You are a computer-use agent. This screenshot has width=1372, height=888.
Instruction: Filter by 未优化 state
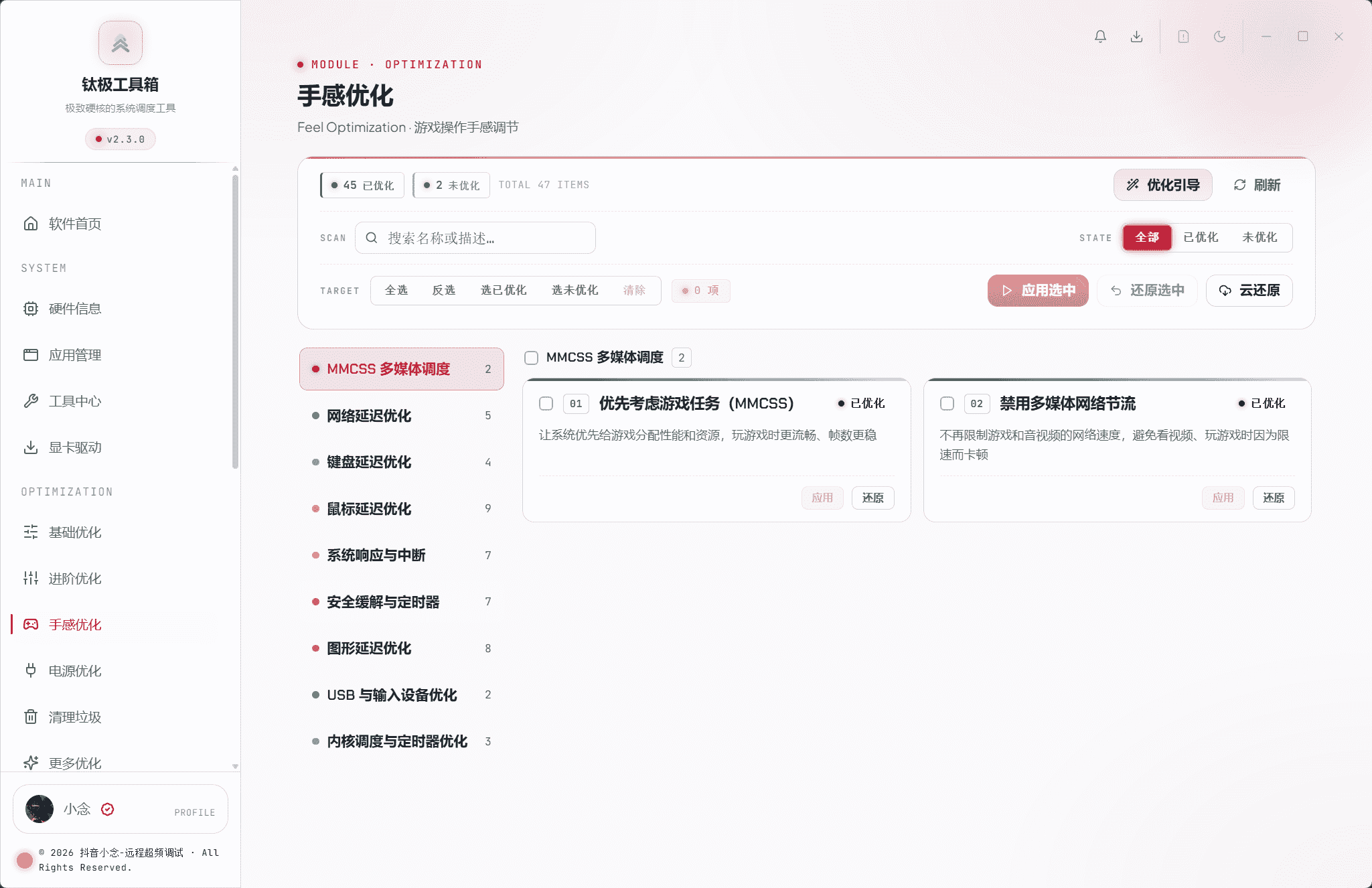coord(1260,238)
